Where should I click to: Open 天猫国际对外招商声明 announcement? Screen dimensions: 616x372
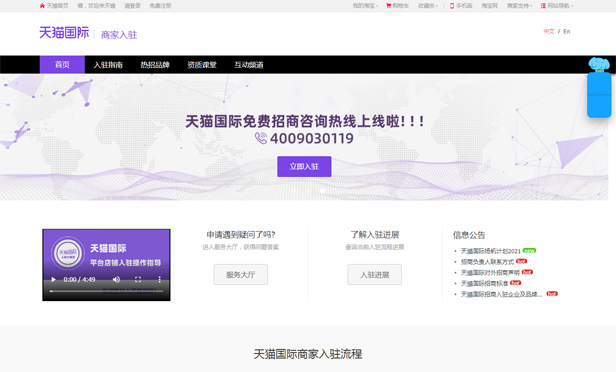[x=490, y=273]
